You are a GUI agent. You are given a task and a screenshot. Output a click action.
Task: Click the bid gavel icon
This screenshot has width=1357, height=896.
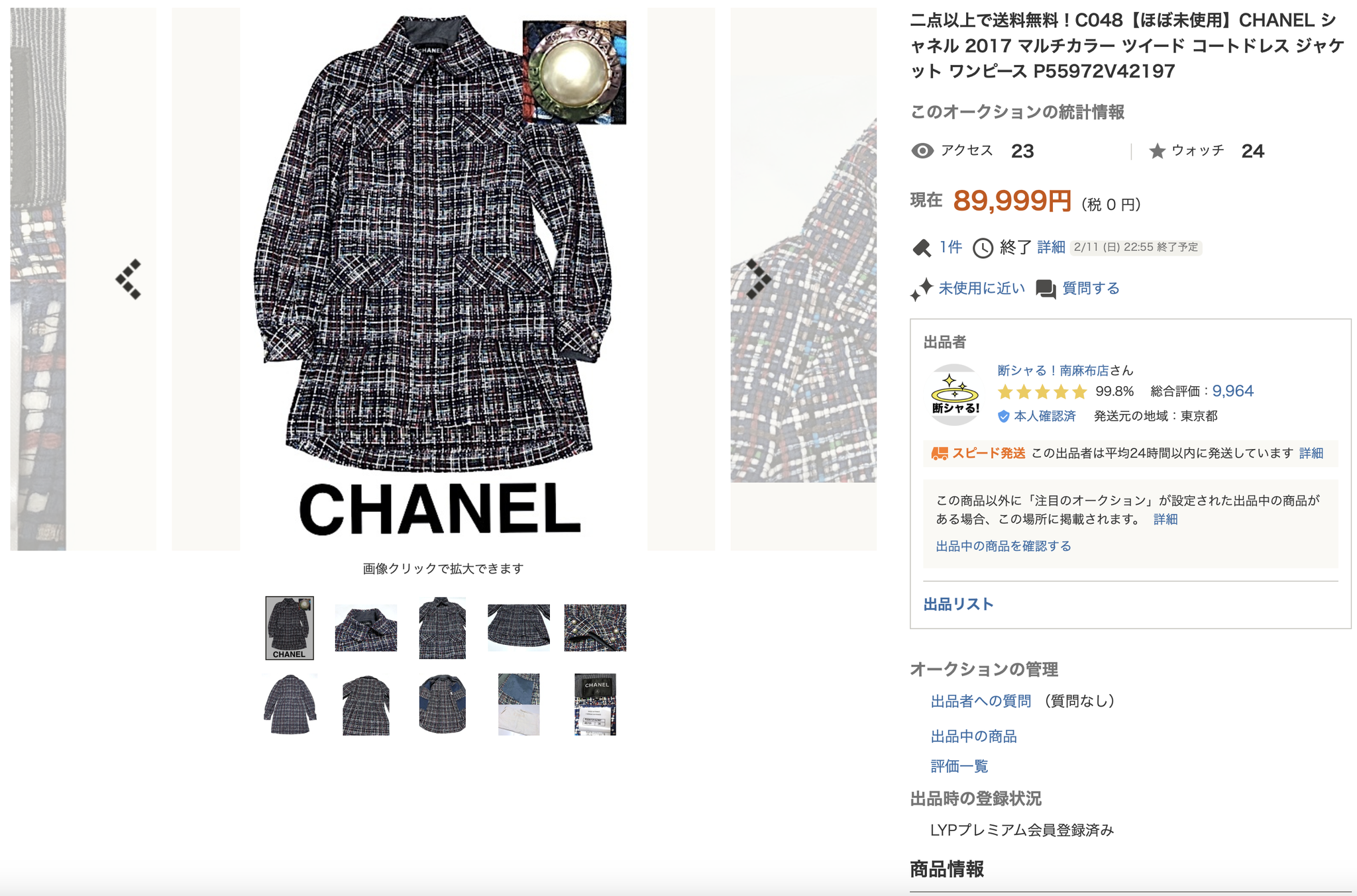pyautogui.click(x=922, y=248)
